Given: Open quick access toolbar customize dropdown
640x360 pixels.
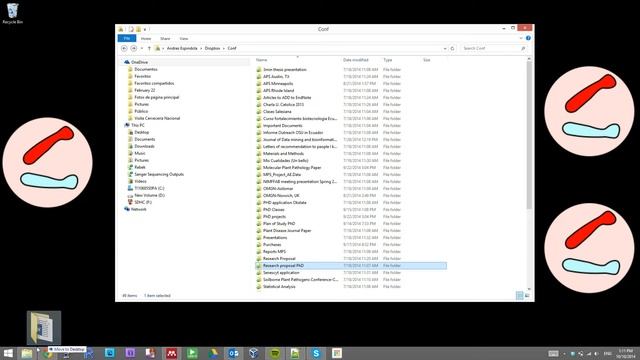Looking at the screenshot, I should pos(145,29).
